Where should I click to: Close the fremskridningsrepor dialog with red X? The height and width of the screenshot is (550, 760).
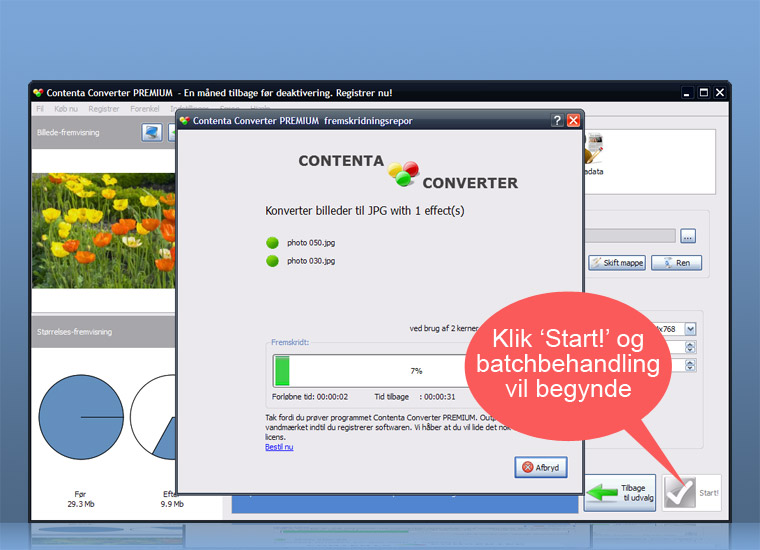coord(573,121)
